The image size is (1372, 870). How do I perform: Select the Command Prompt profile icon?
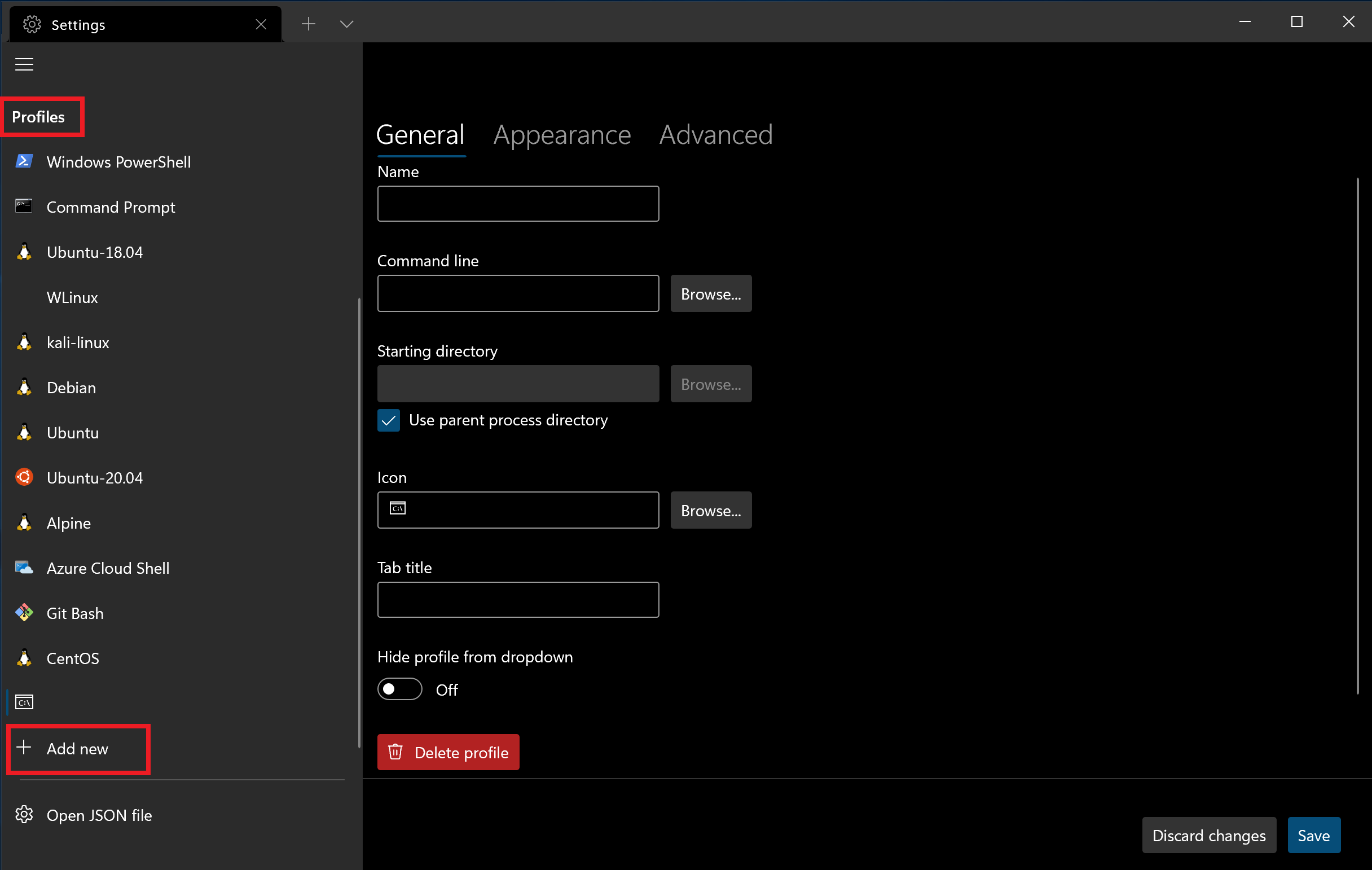25,206
